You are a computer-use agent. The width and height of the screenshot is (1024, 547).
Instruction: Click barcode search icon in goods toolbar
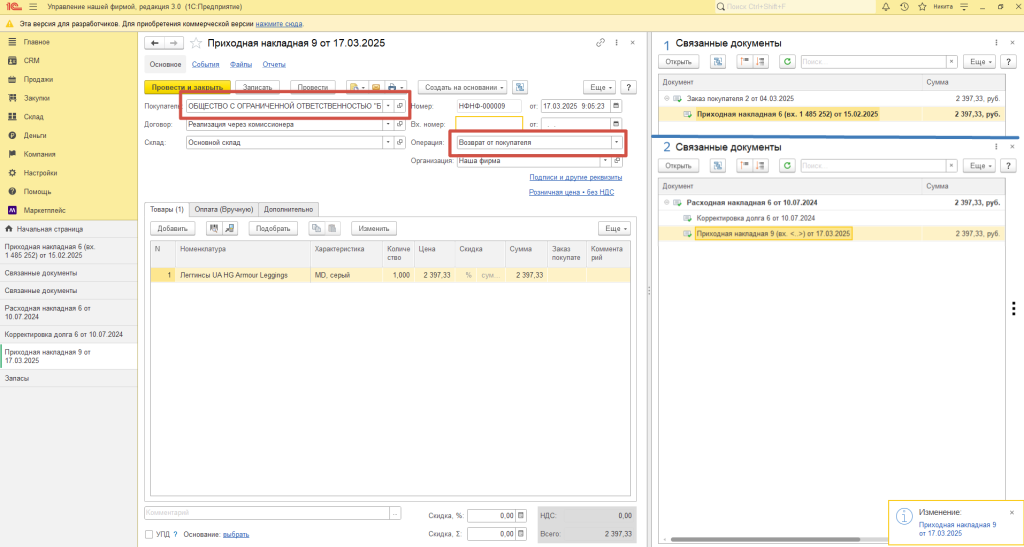[x=212, y=228]
